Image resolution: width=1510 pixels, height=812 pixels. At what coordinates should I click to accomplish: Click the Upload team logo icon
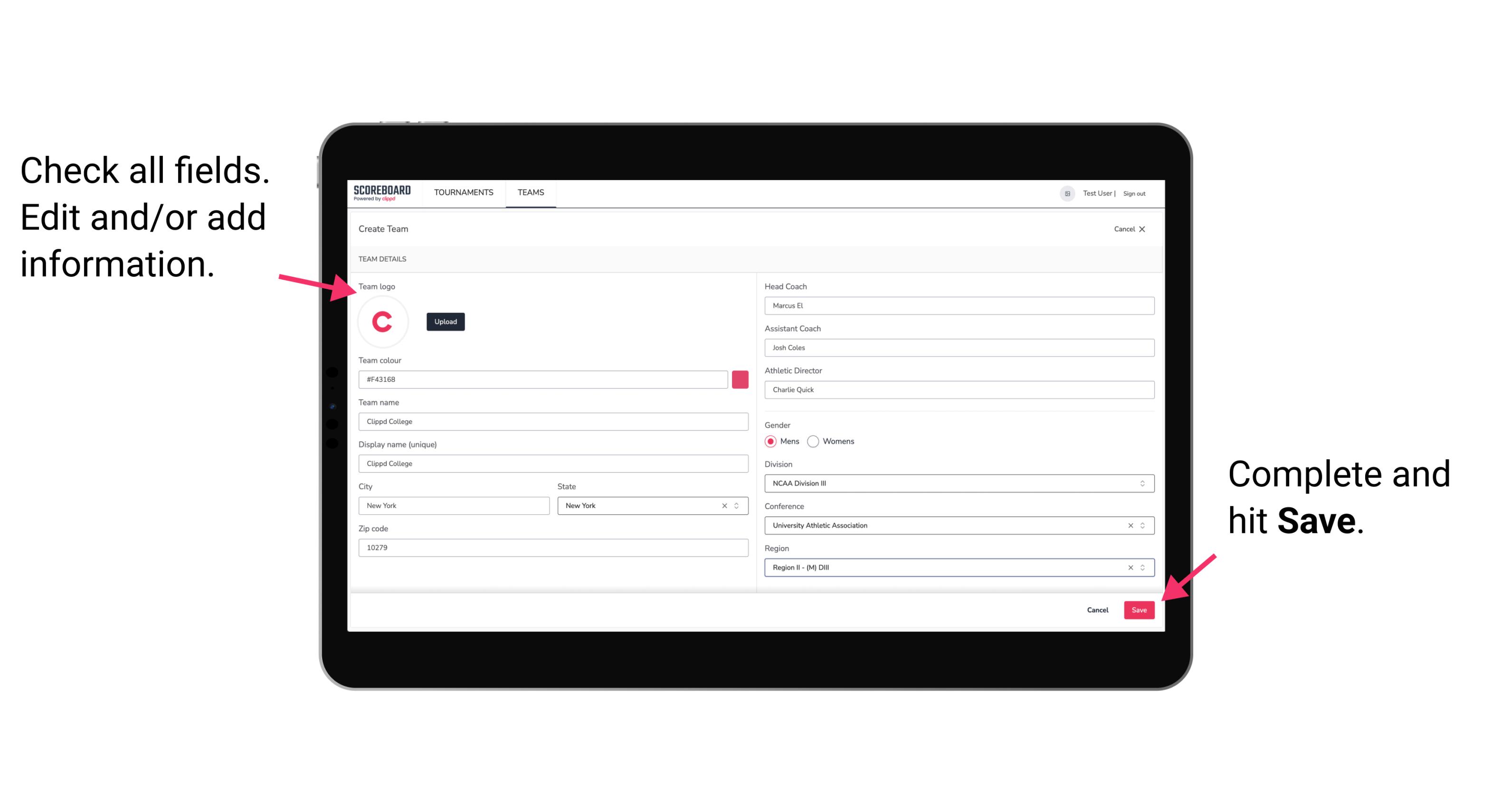pos(445,321)
